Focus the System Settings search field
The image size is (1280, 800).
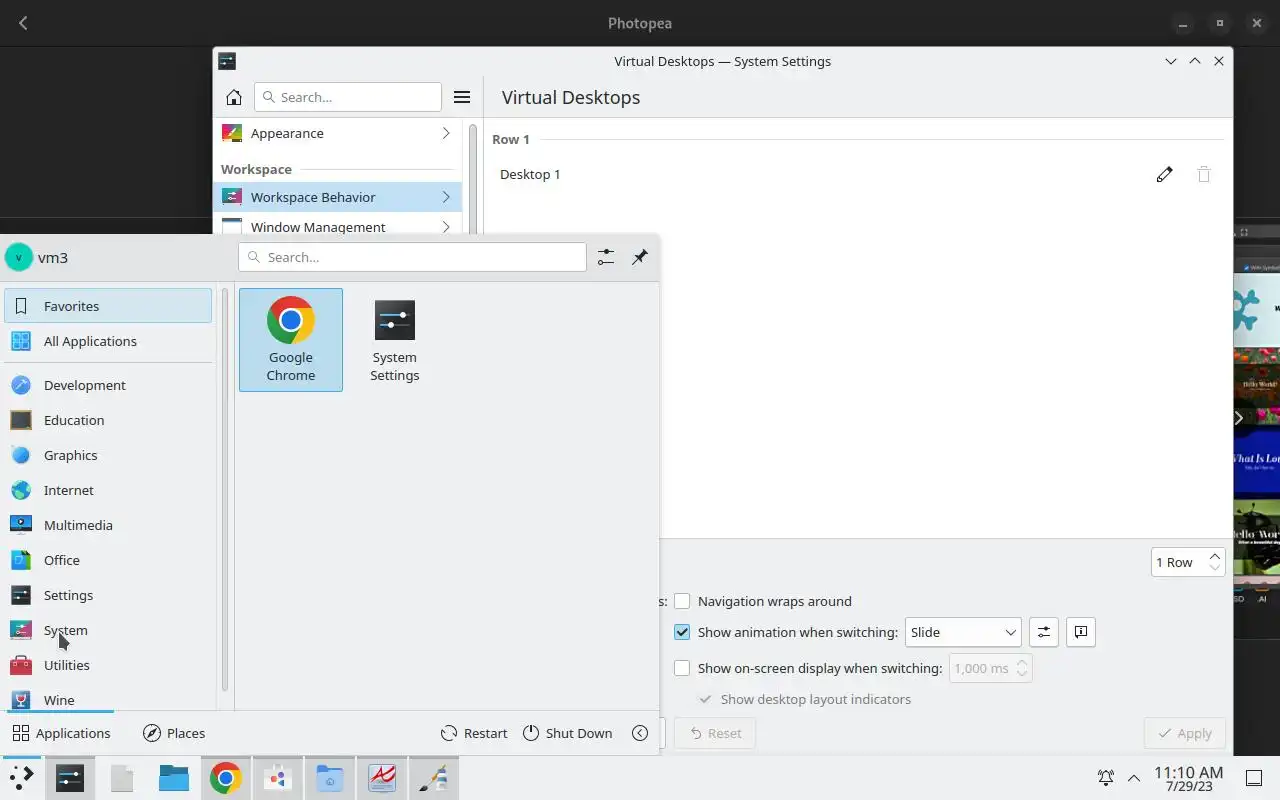pyautogui.click(x=348, y=97)
